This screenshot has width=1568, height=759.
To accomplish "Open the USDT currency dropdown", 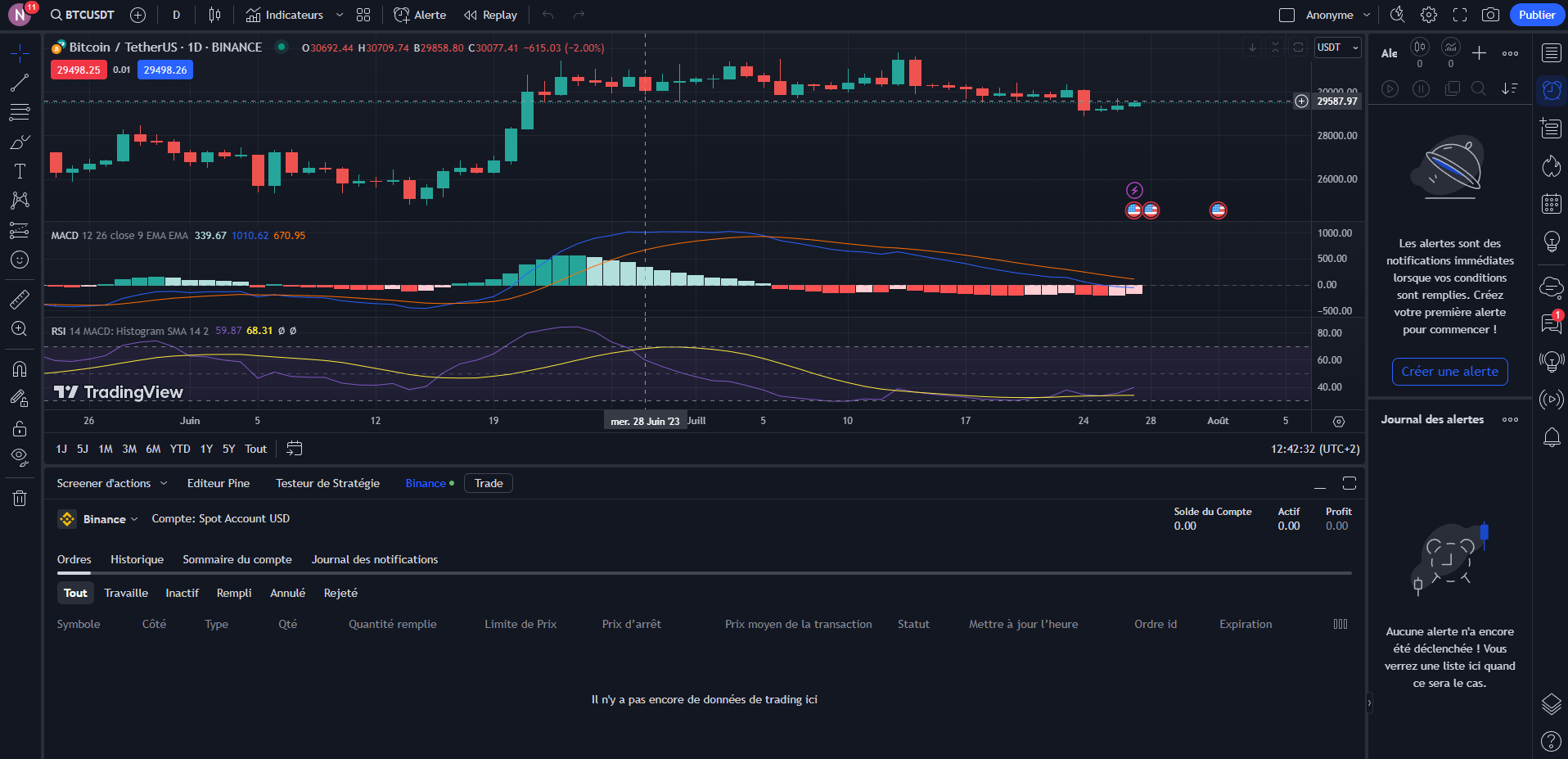I will (x=1337, y=47).
